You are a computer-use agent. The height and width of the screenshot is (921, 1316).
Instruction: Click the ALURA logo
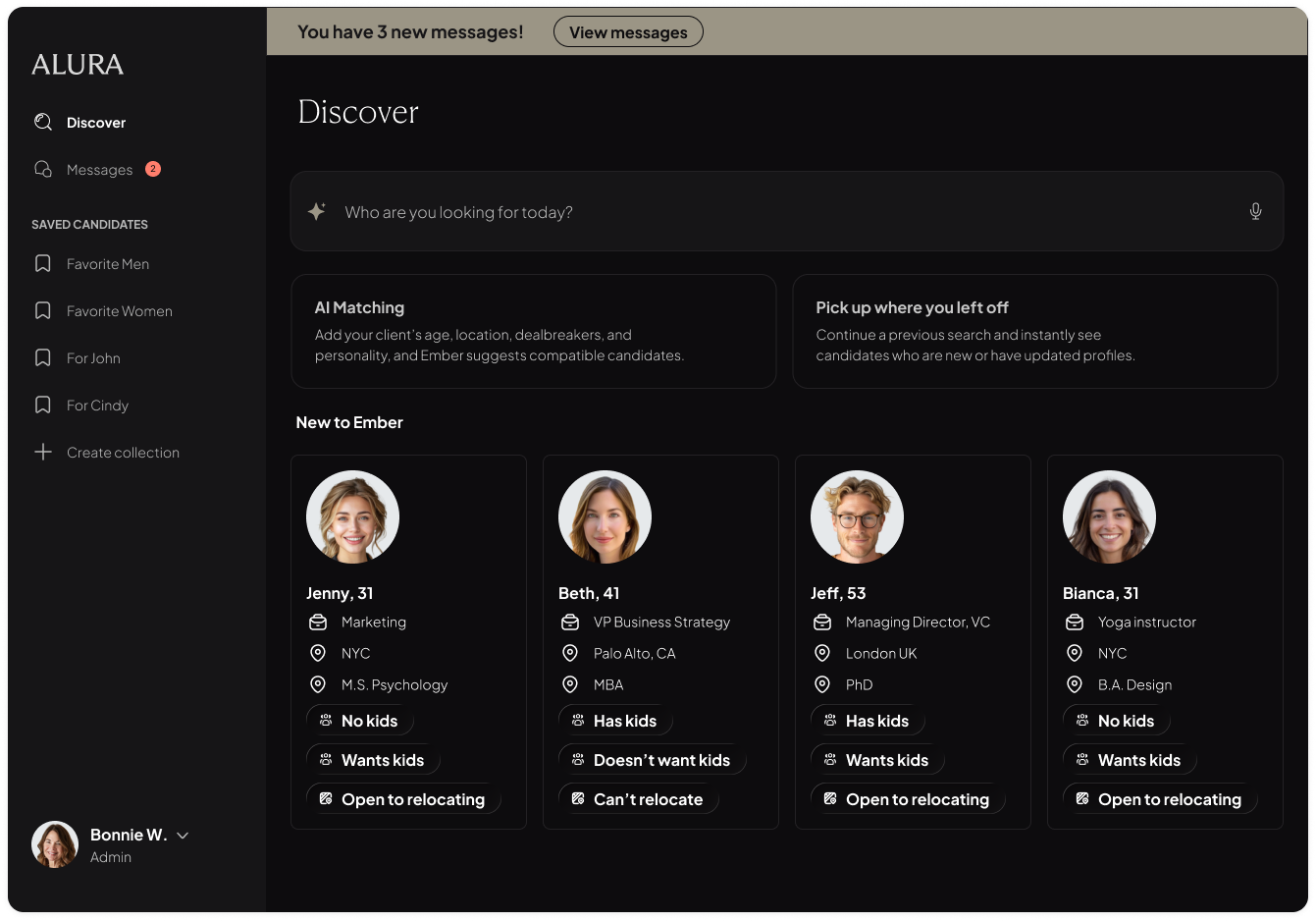[78, 65]
